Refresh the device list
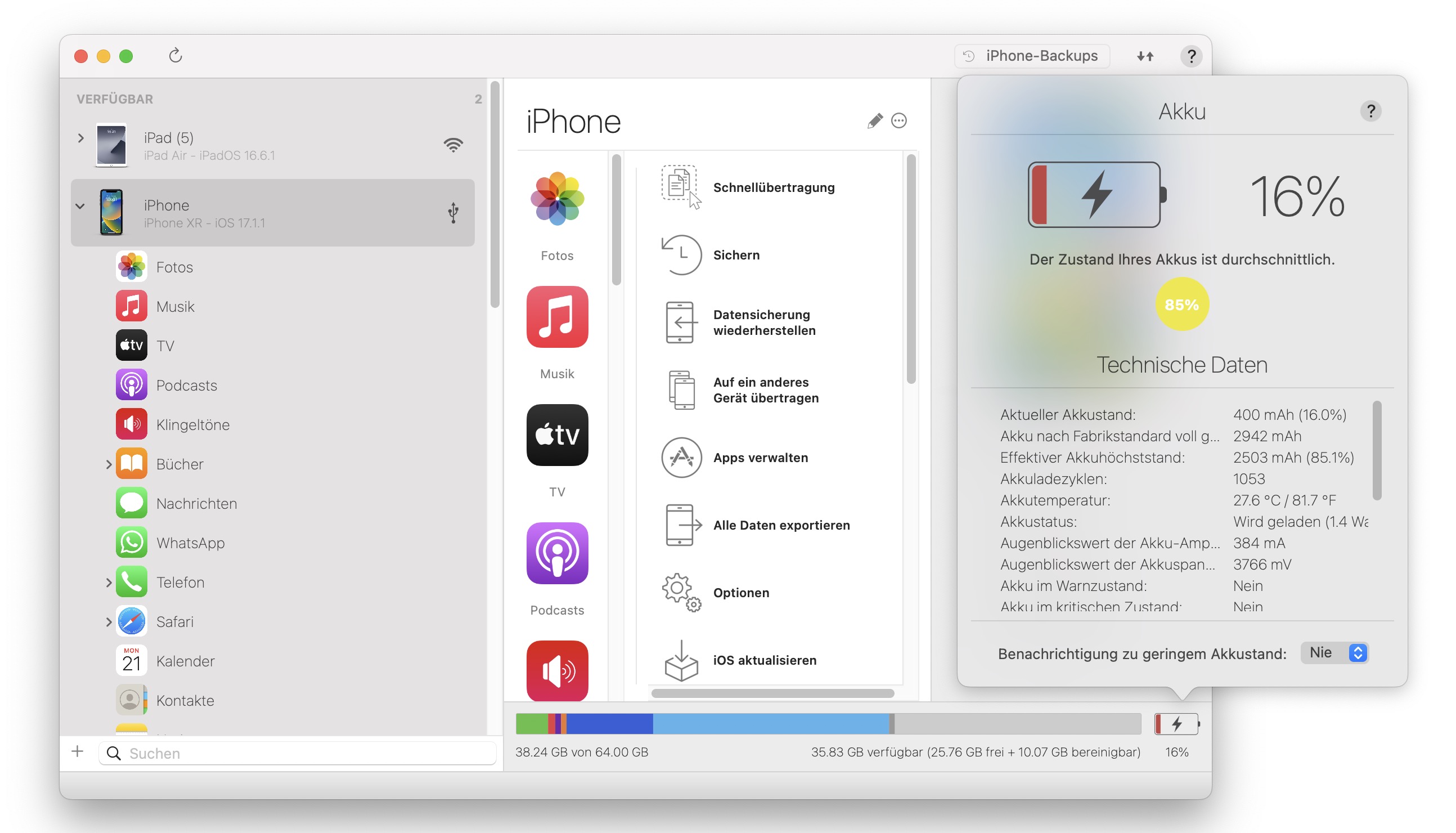 (176, 56)
